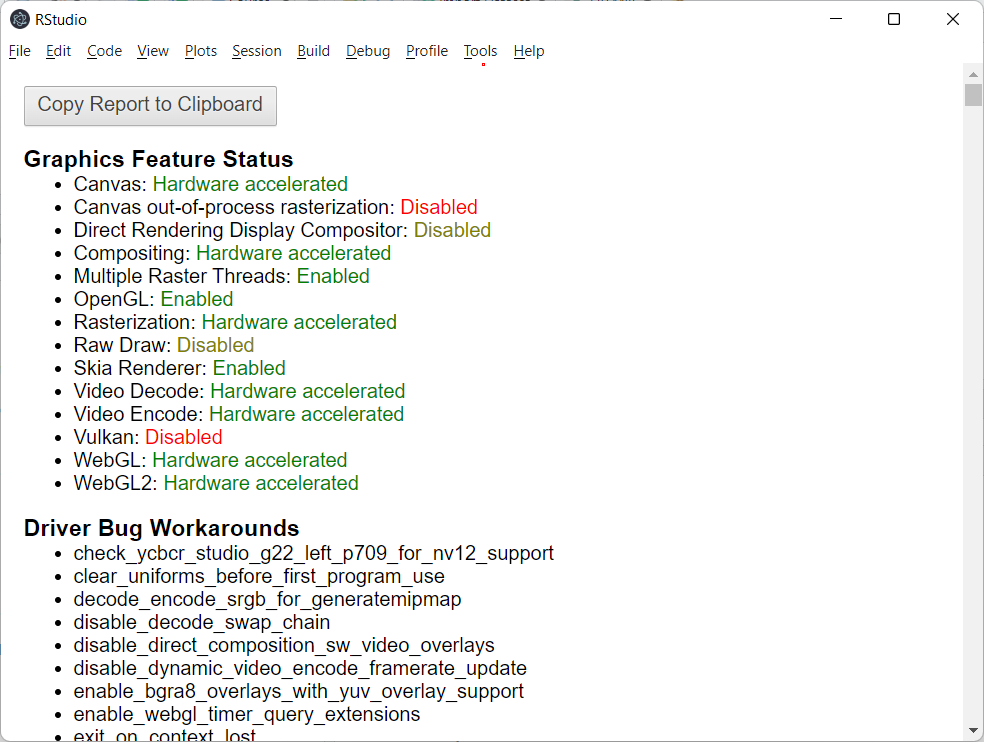Viewport: 984px width, 742px height.
Task: Click the RStudio title text
Action: point(61,20)
